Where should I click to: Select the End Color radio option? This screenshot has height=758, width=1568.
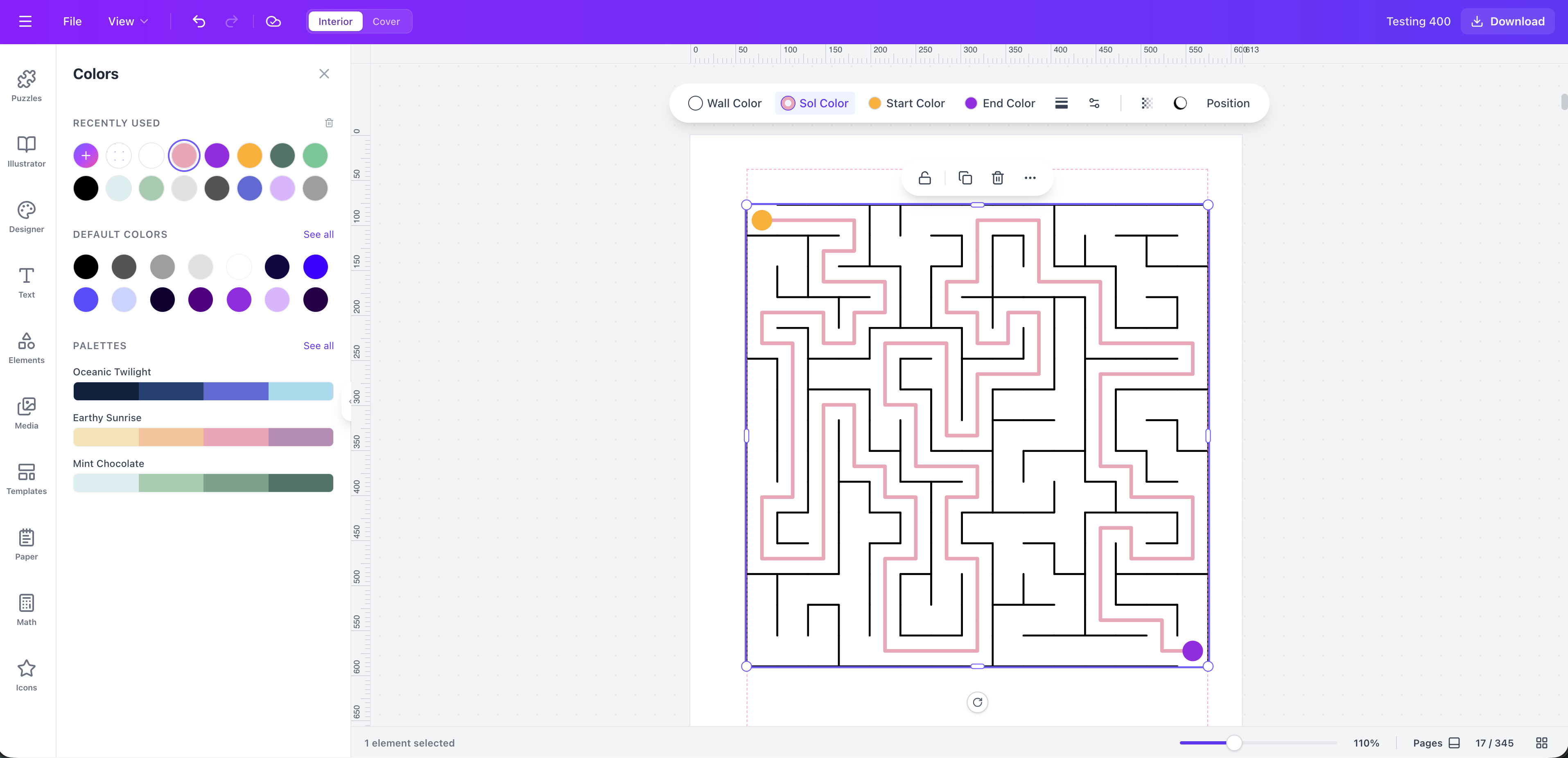999,103
